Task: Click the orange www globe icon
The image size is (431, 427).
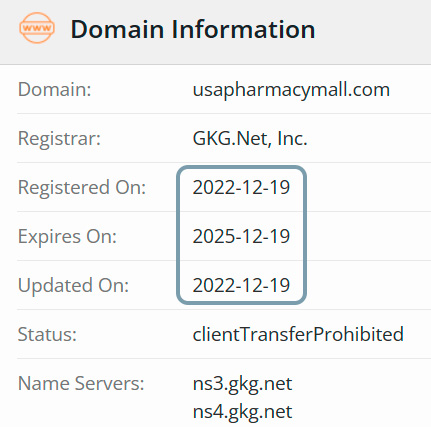Action: (x=37, y=28)
